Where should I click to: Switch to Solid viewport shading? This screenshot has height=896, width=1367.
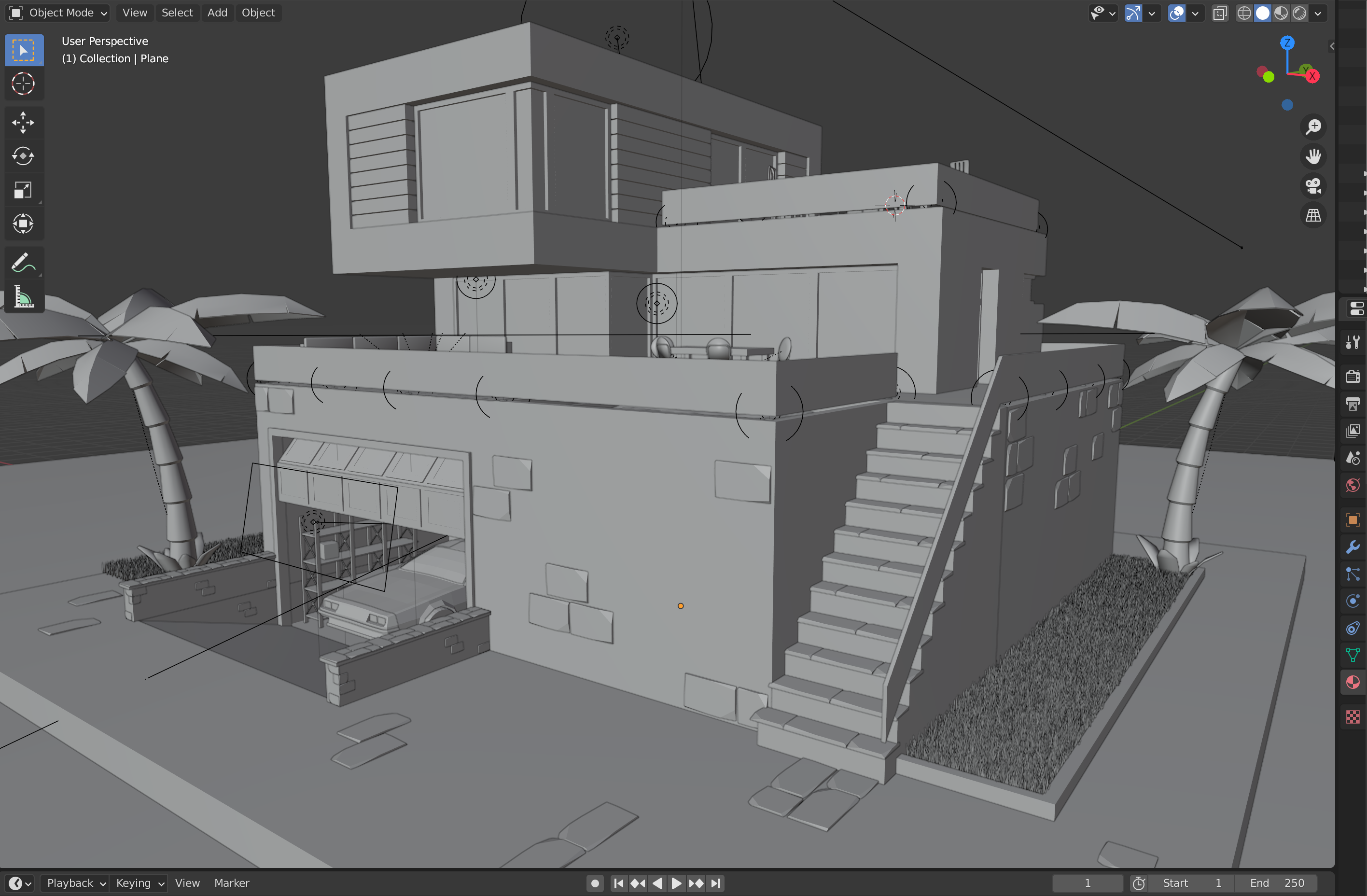pos(1262,13)
